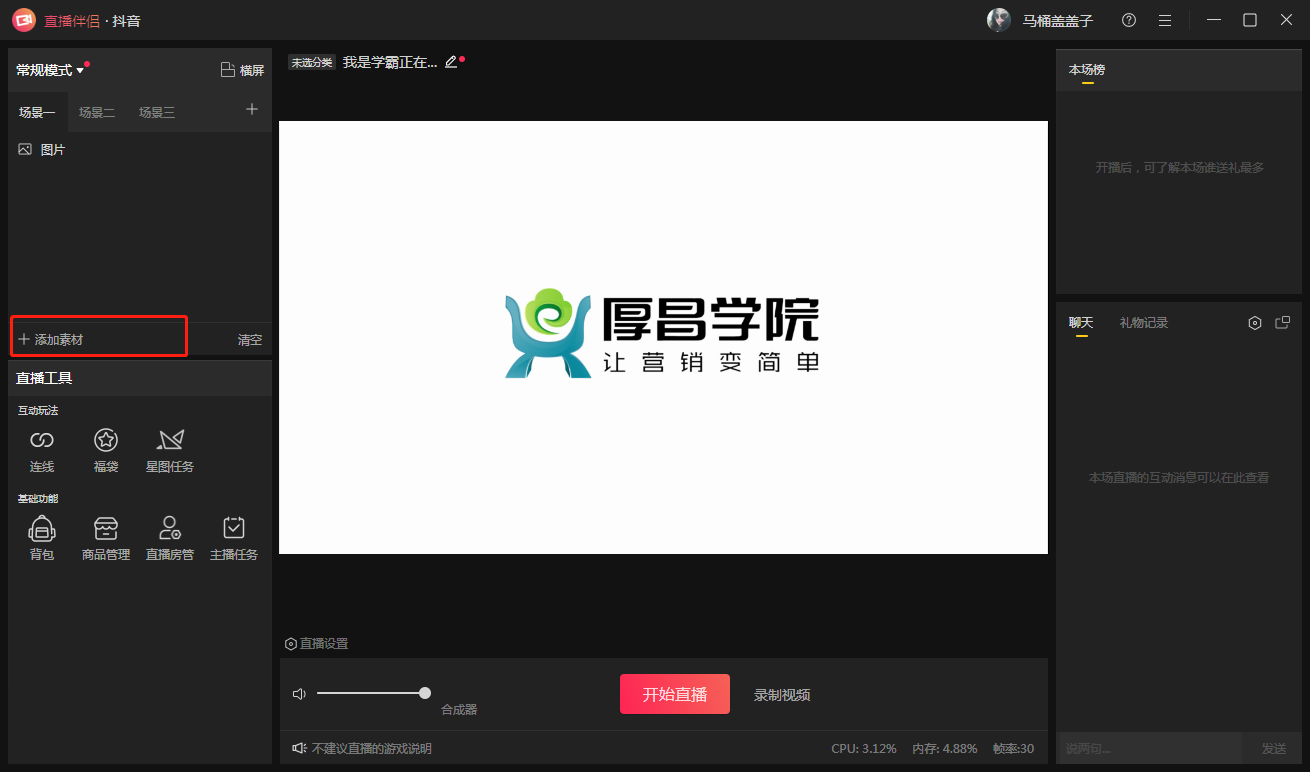Add a new scene with plus icon
The width and height of the screenshot is (1310, 772).
(x=252, y=109)
